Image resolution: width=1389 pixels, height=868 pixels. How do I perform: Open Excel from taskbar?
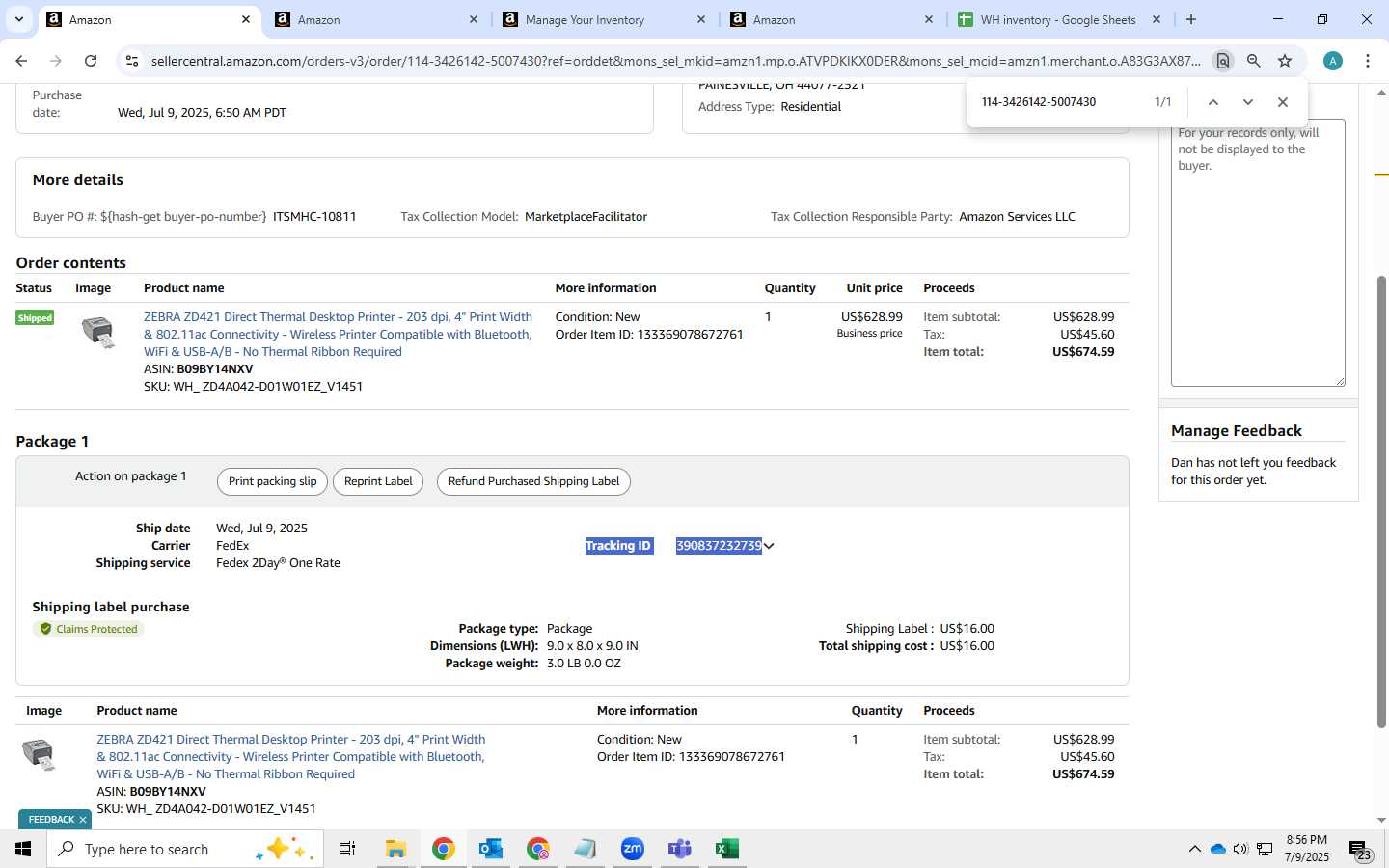pos(726,849)
